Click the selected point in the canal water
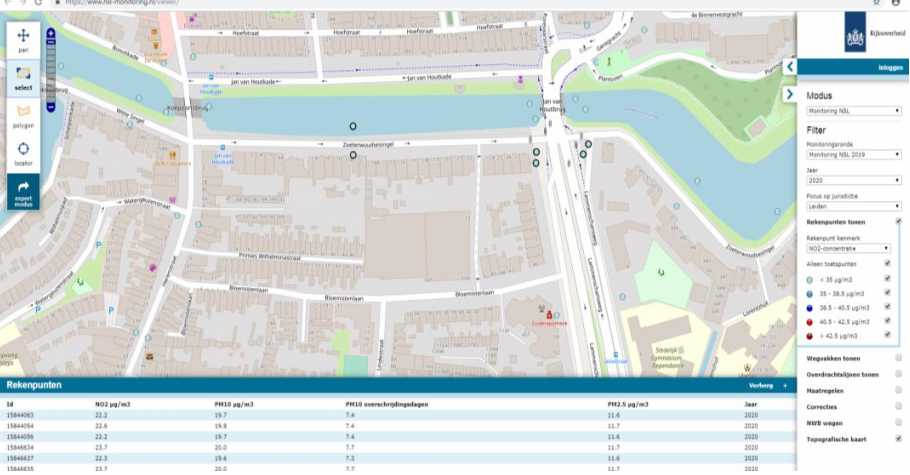Screen dimensions: 910x475 coord(352,126)
